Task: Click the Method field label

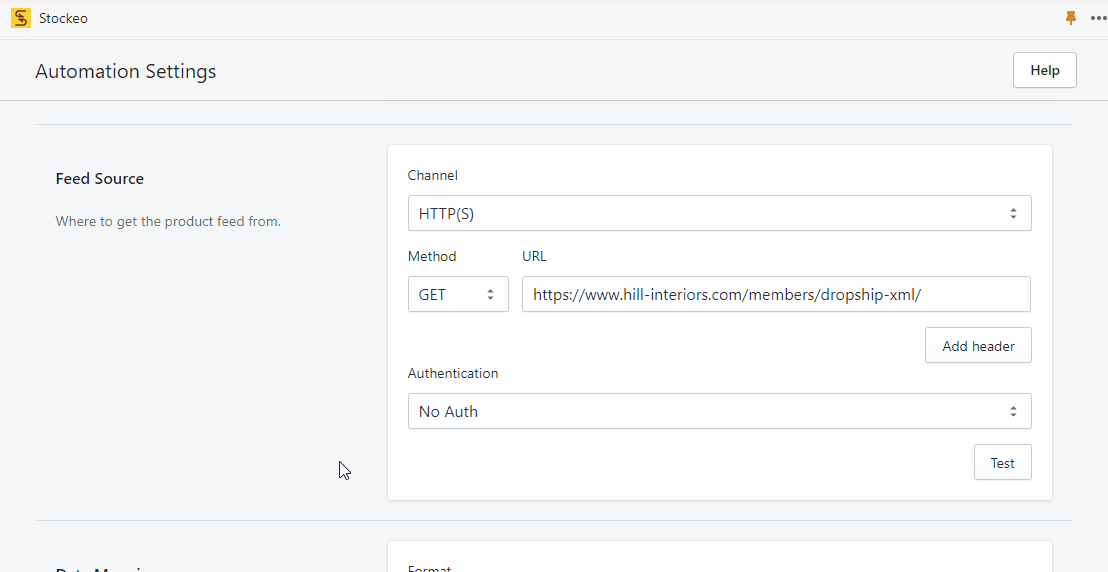Action: 432,256
